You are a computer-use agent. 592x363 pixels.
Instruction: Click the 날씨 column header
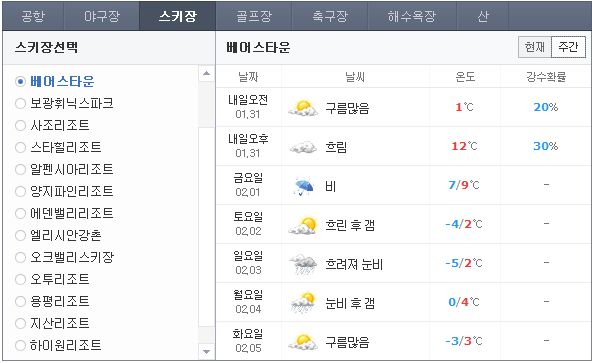pyautogui.click(x=355, y=77)
